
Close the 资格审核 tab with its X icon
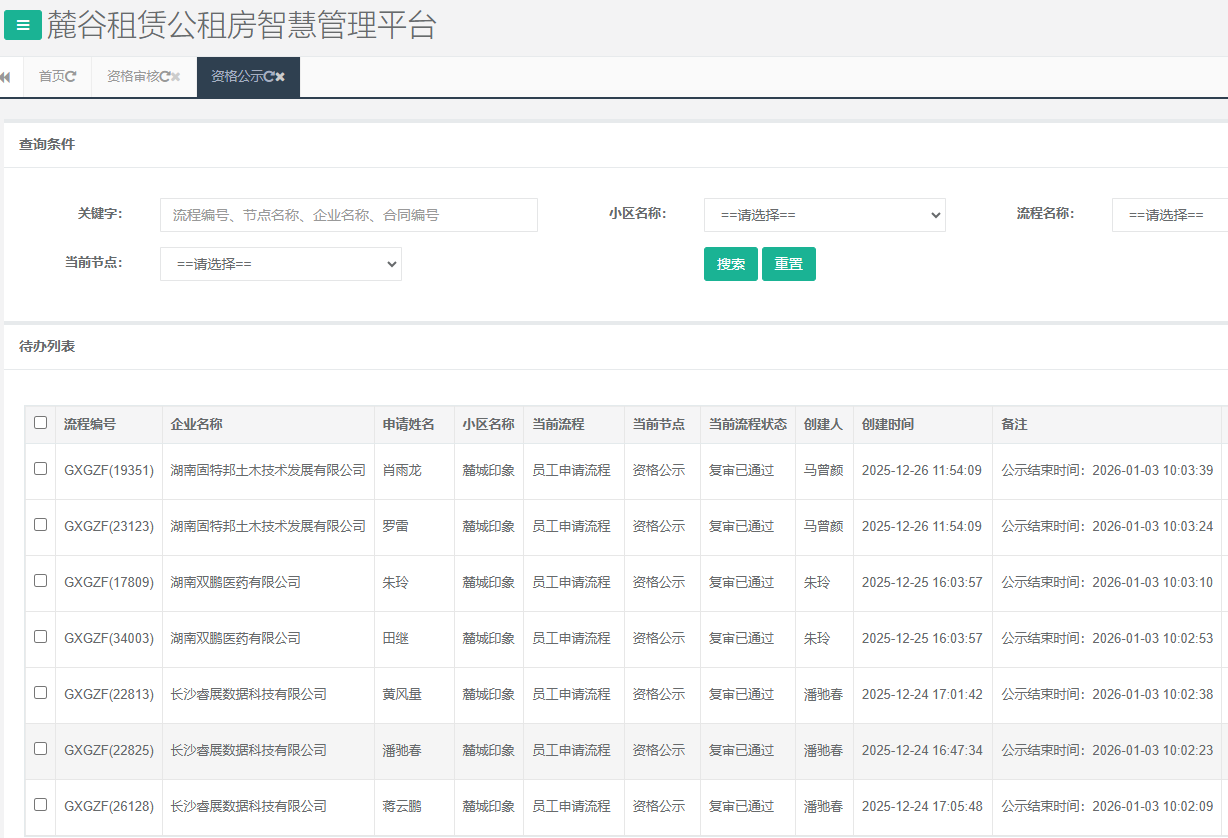click(x=176, y=77)
